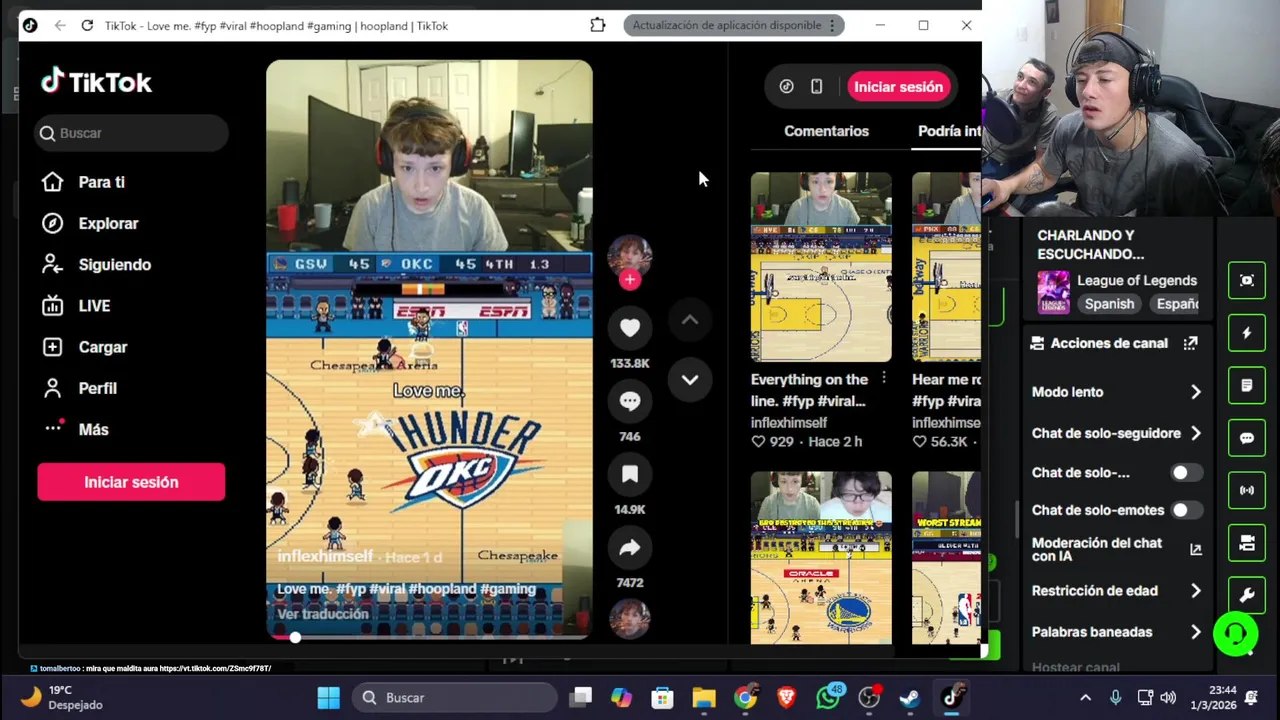Click the Buscar search field in TikTok
This screenshot has height=720, width=1280.
131,133
